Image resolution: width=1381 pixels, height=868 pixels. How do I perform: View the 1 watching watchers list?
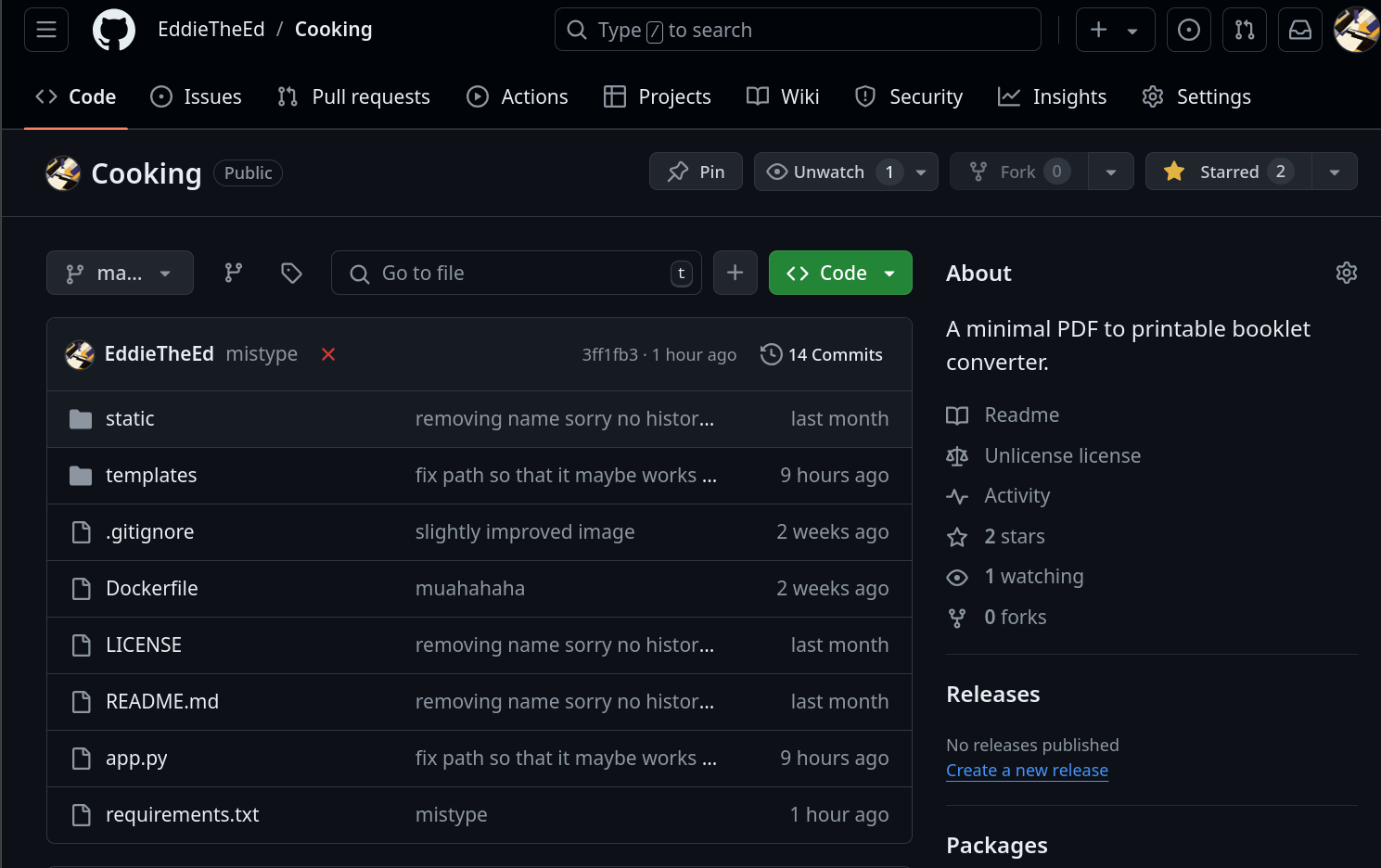coord(1015,577)
